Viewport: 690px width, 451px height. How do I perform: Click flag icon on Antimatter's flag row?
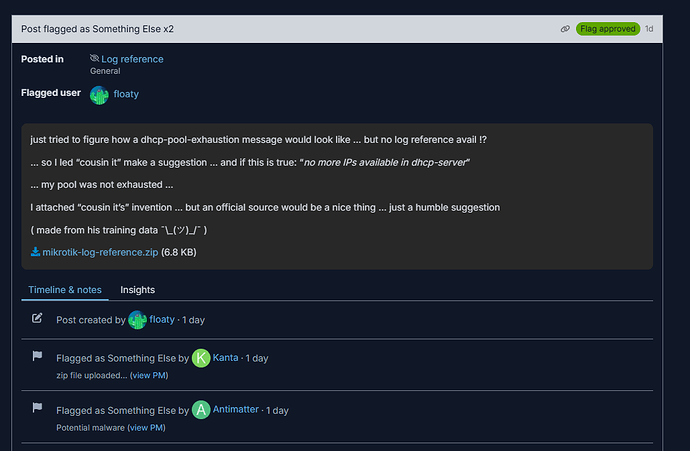point(37,407)
